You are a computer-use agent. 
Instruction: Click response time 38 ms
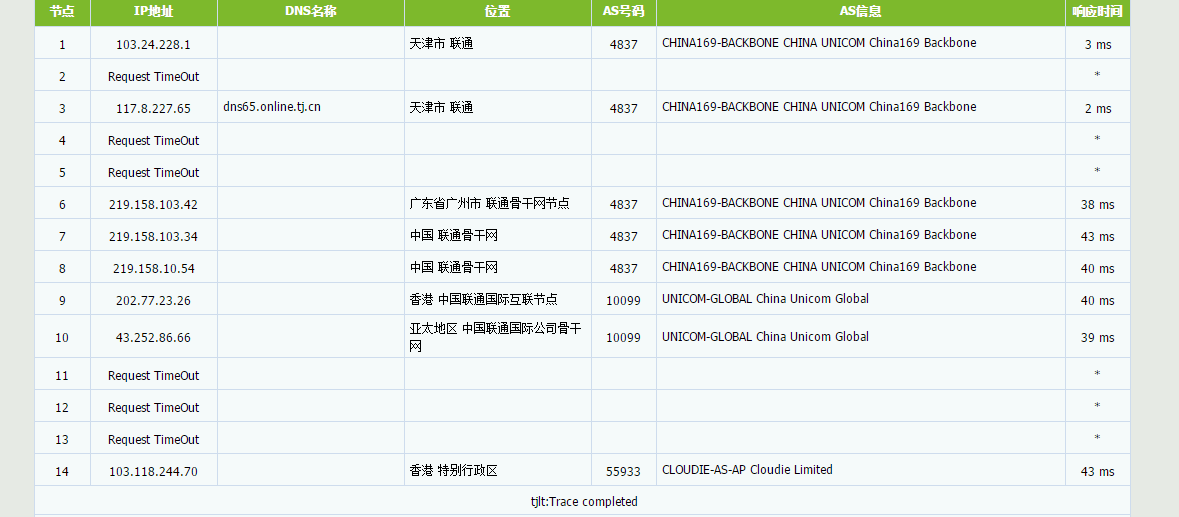point(1098,204)
